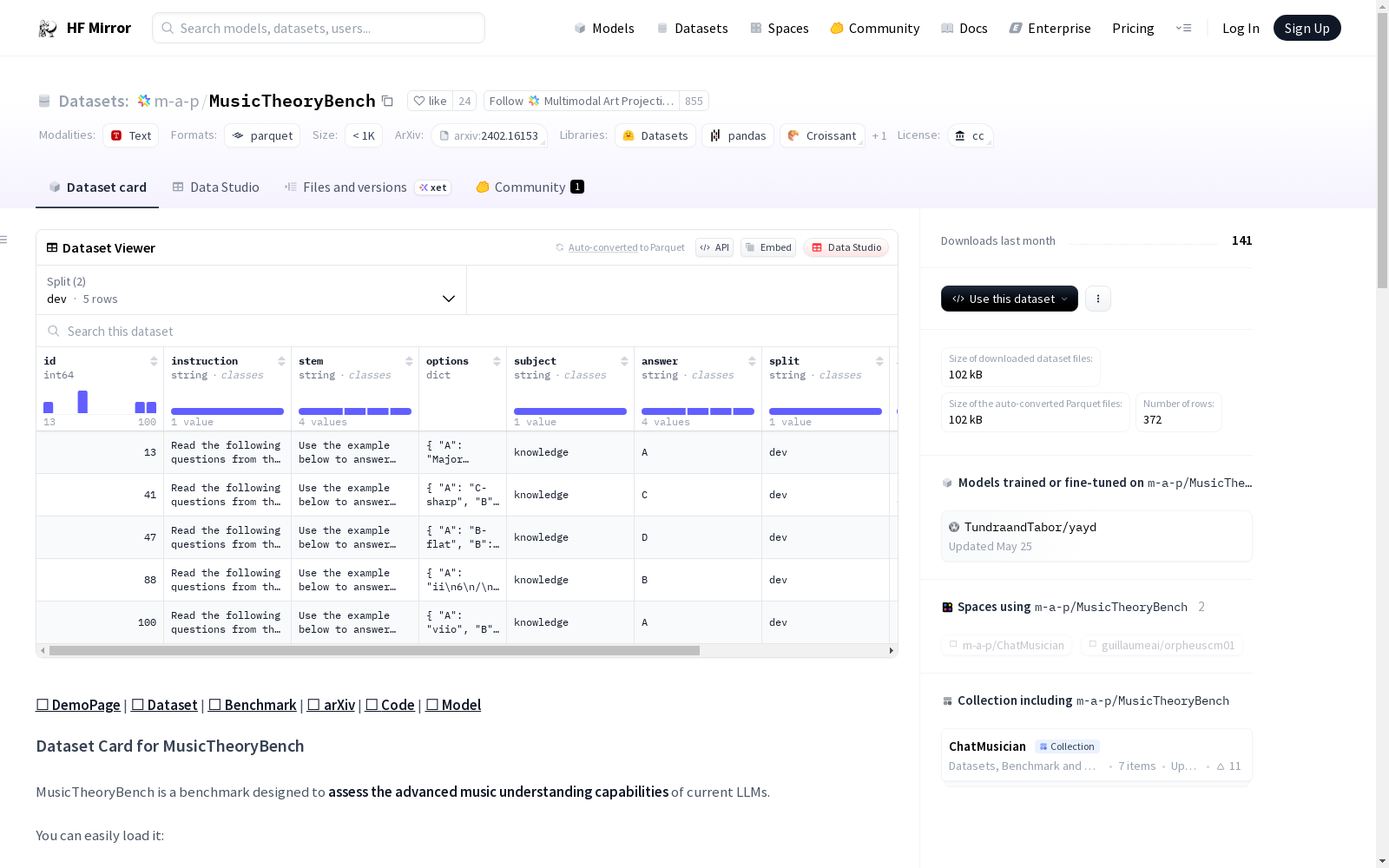Open the Files and versions tab
Image resolution: width=1389 pixels, height=868 pixels.
point(367,187)
